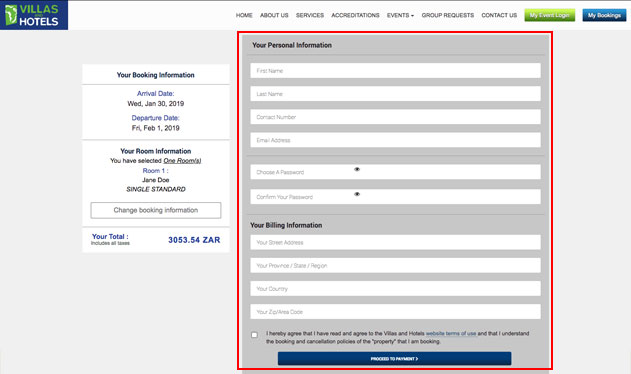This screenshot has height=374, width=631.
Task: Expand the Events dropdown menu
Action: [x=400, y=15]
